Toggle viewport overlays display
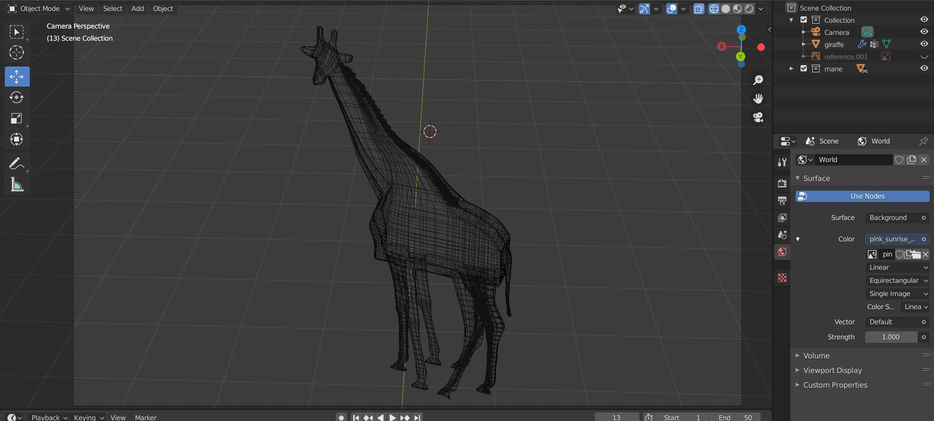The width and height of the screenshot is (934, 421). pos(671,9)
